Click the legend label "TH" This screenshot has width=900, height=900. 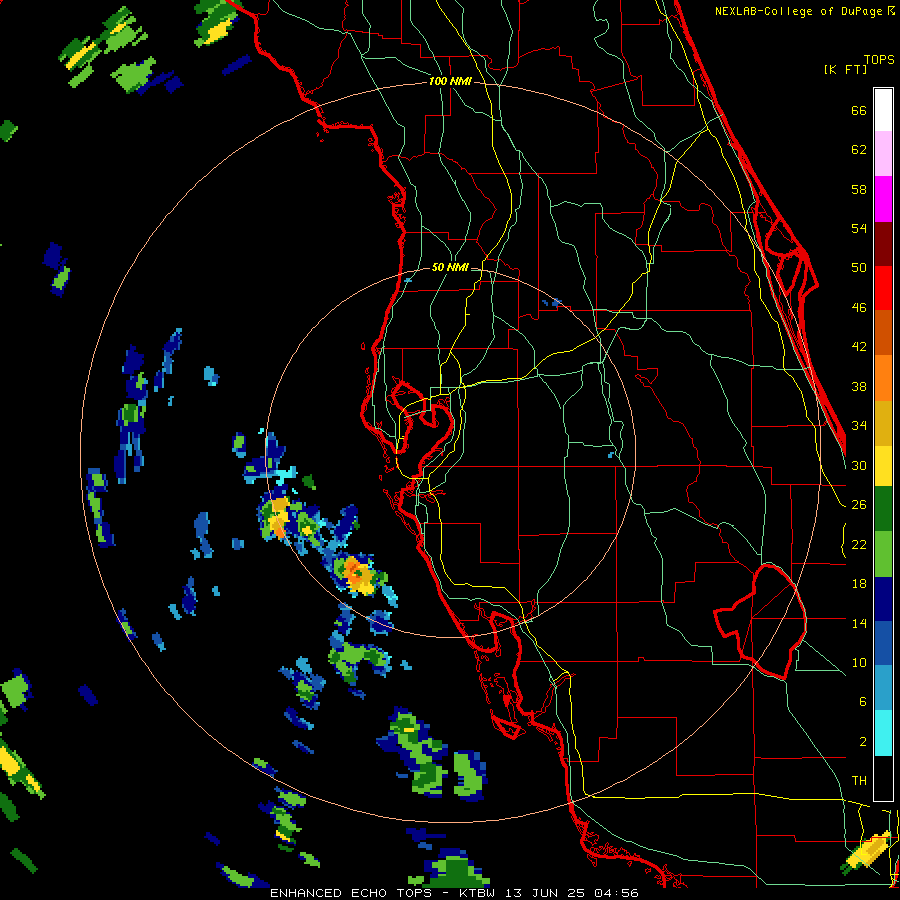point(859,780)
